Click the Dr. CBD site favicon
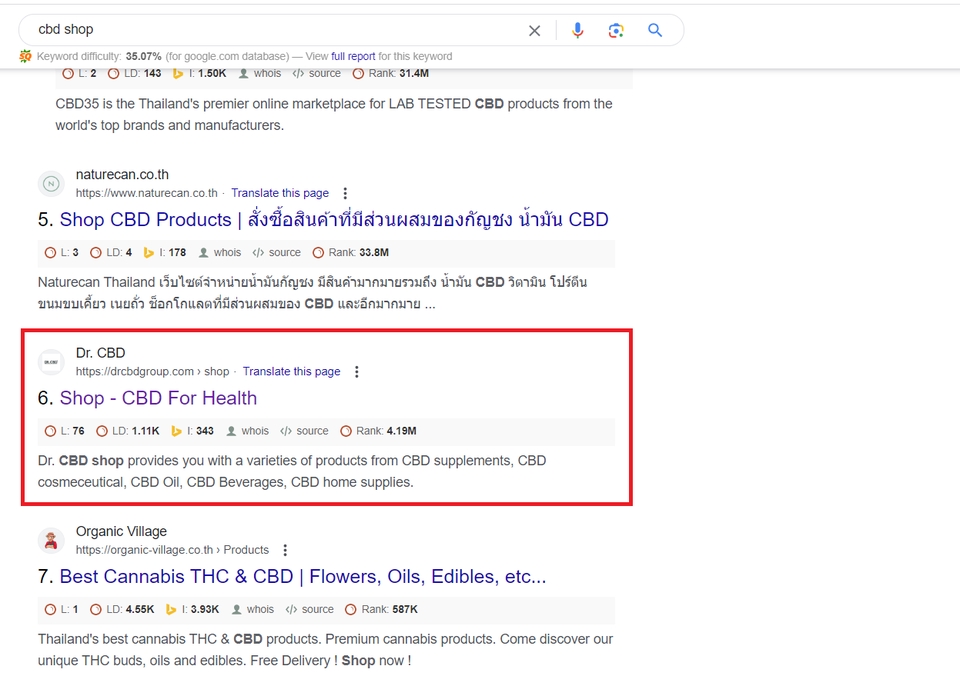The width and height of the screenshot is (960, 676). (x=51, y=362)
